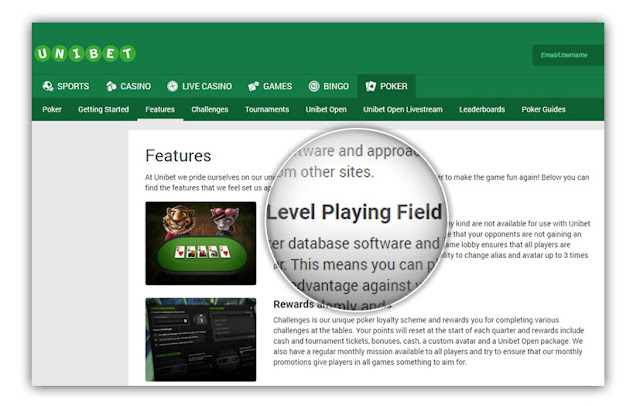This screenshot has height=406, width=640.
Task: View the Leaderboards page
Action: 482,109
